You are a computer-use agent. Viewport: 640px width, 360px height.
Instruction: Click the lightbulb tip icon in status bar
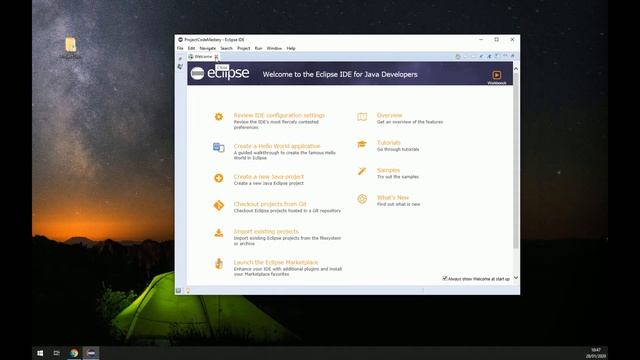pos(188,291)
